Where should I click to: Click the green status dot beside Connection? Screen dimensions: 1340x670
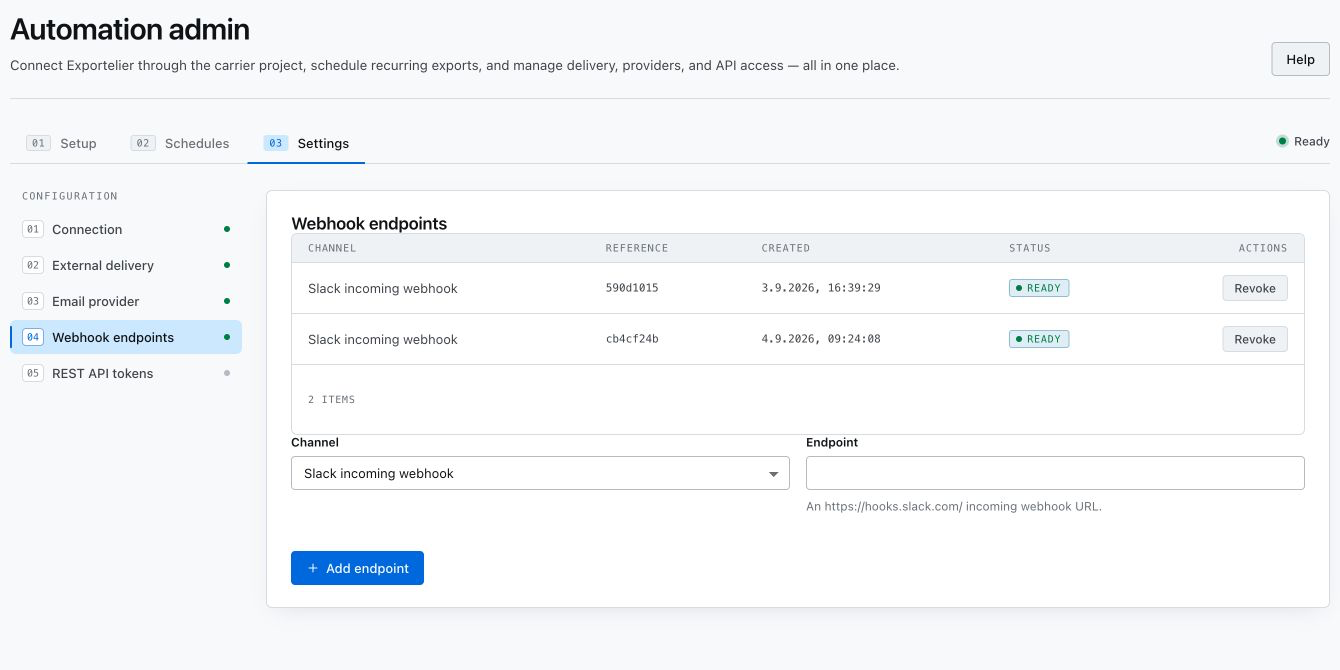[227, 229]
